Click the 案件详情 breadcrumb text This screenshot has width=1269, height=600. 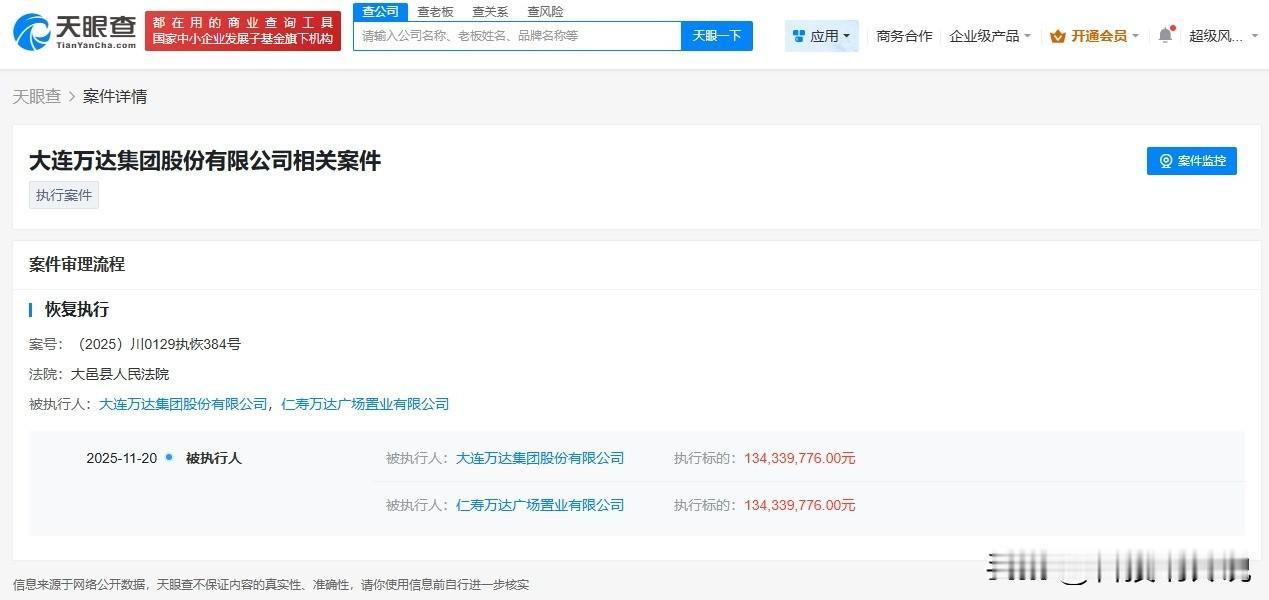point(115,96)
